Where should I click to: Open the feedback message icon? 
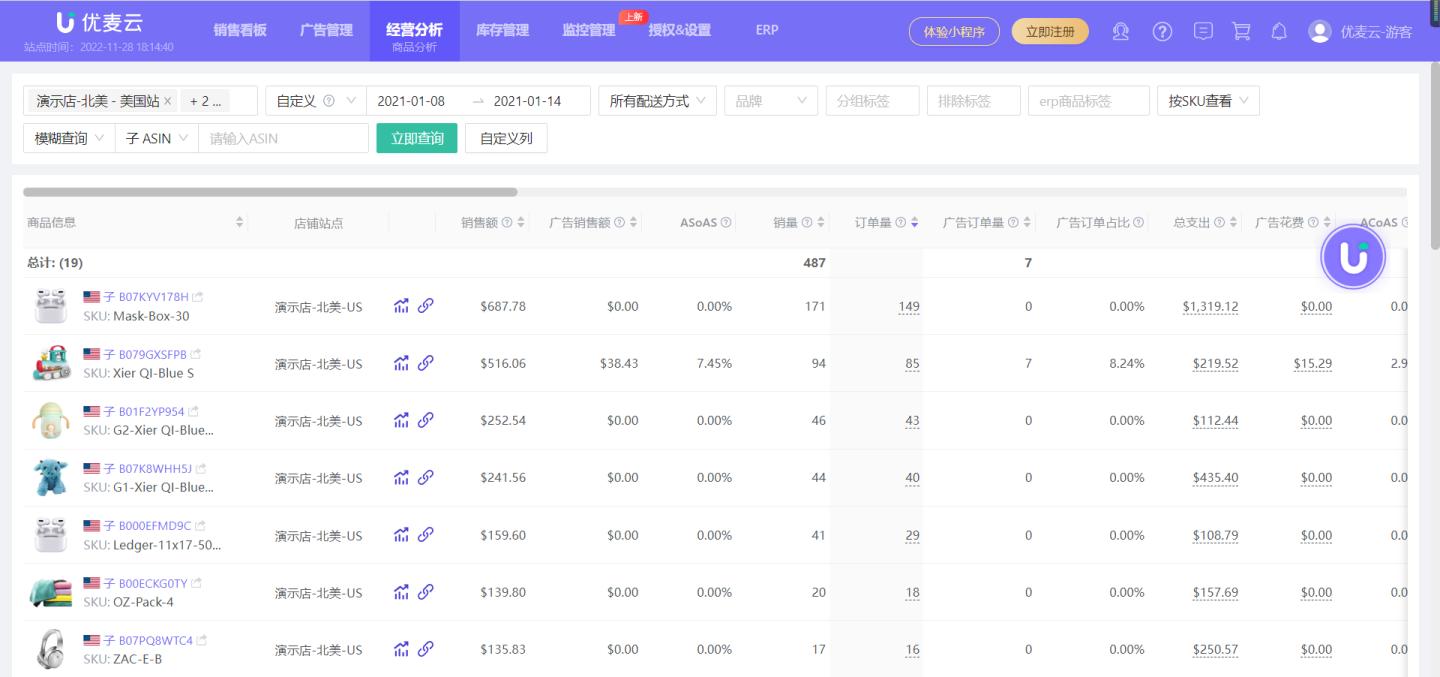coord(1201,31)
